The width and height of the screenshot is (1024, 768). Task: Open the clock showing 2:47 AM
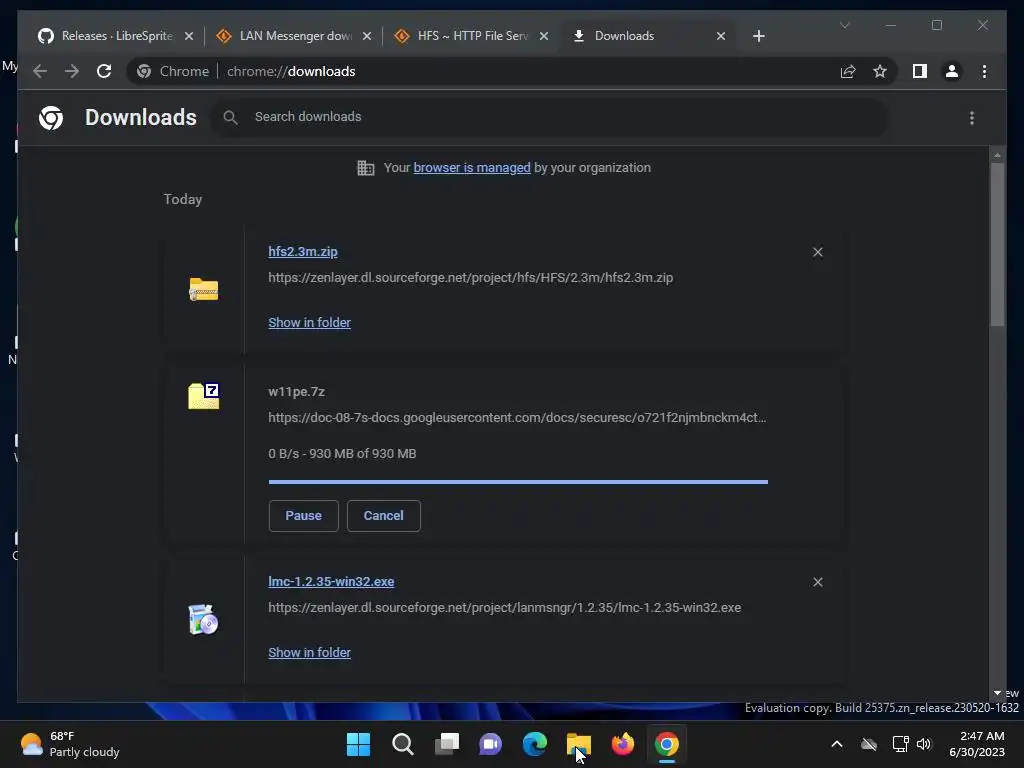tap(977, 744)
